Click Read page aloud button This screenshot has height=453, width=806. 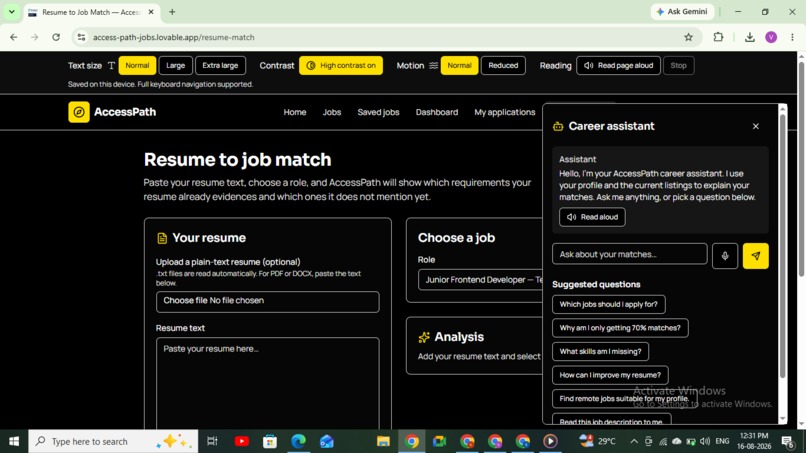coord(618,65)
